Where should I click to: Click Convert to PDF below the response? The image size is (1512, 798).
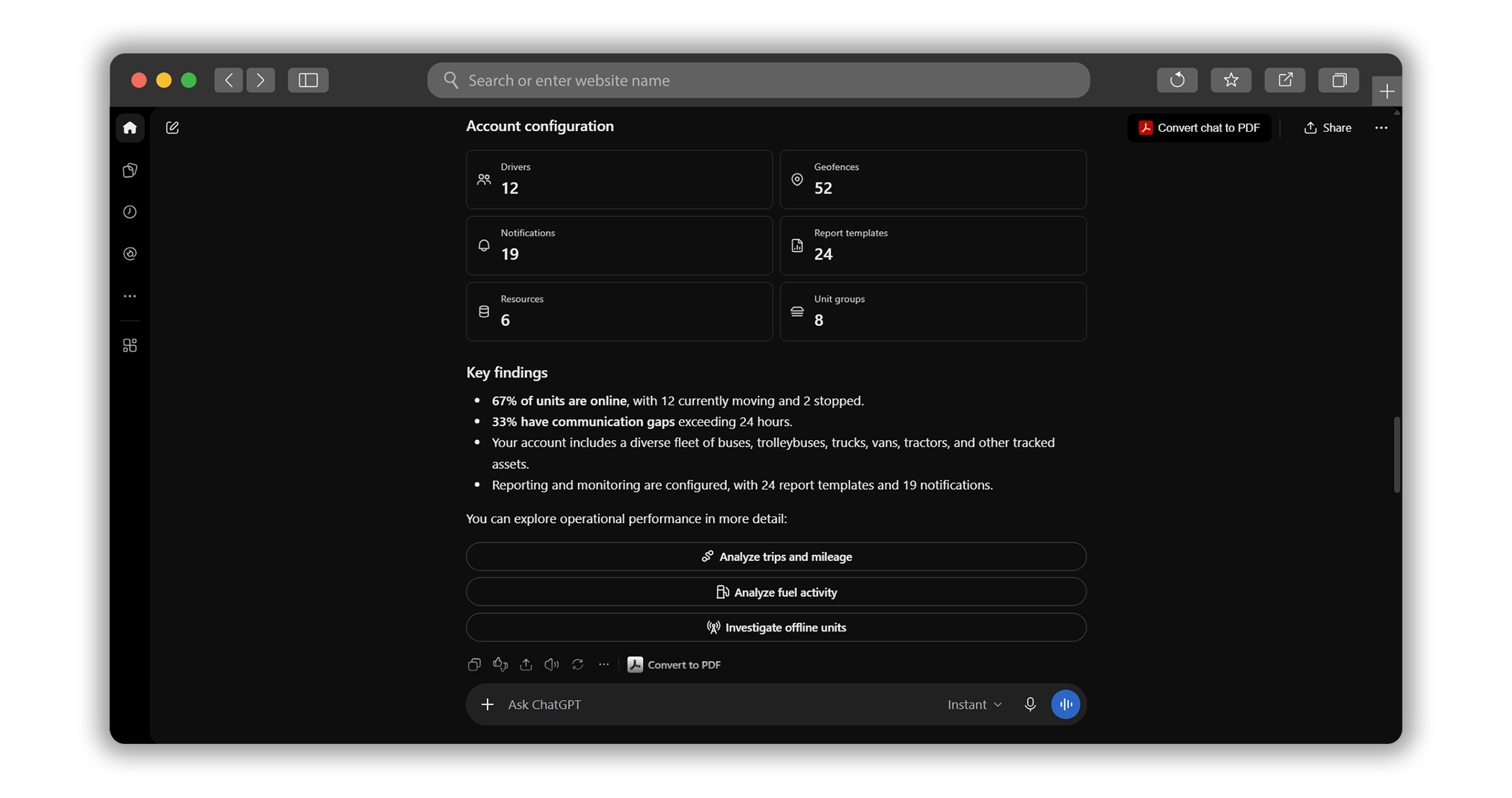coord(674,664)
